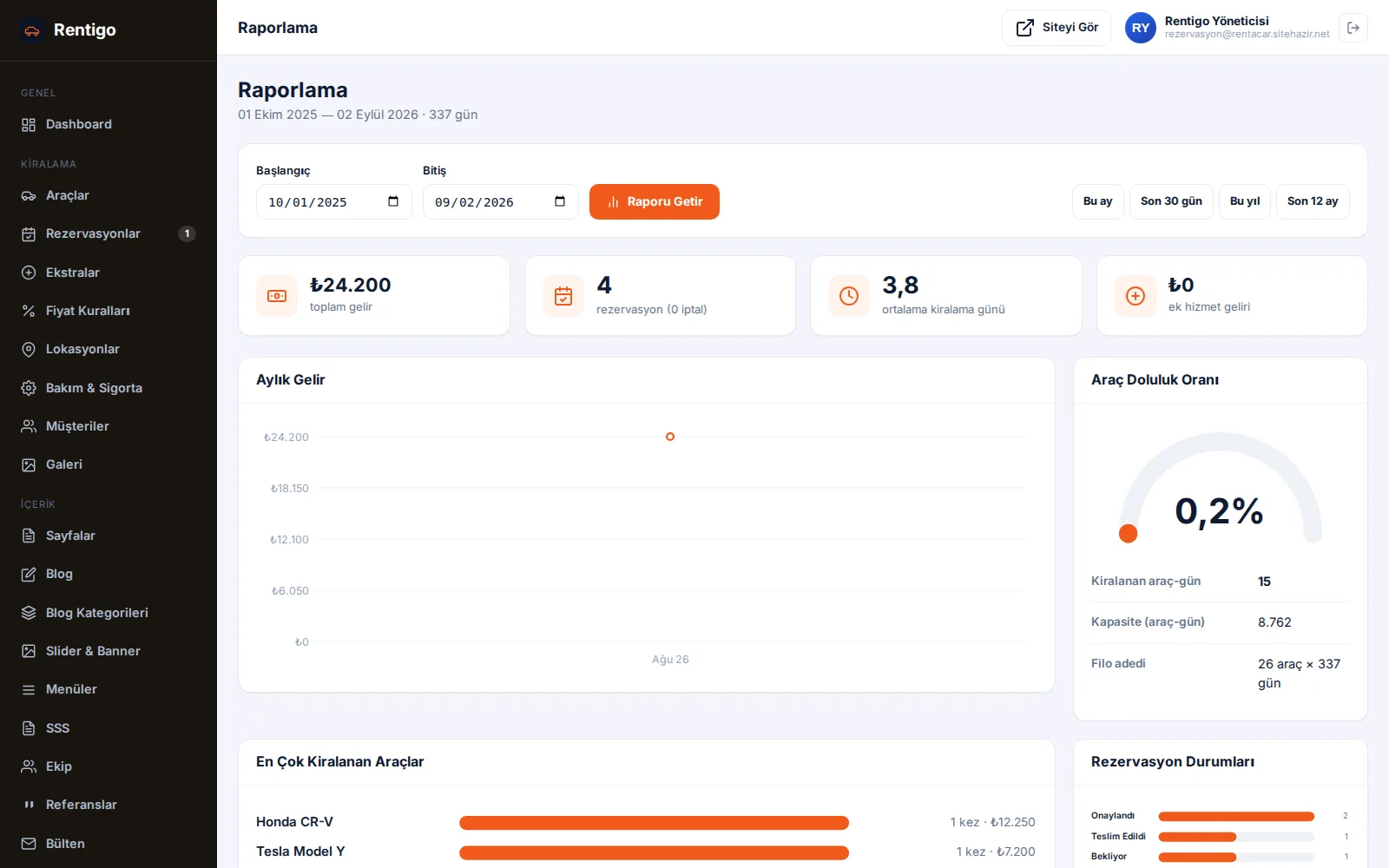
Task: Select the Bu ay preset
Action: pyautogui.click(x=1098, y=201)
